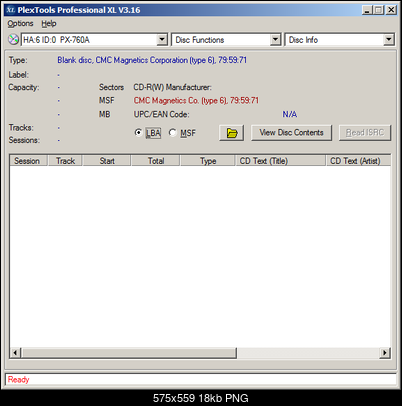402x406 pixels.
Task: Click the Track column header
Action: click(65, 161)
